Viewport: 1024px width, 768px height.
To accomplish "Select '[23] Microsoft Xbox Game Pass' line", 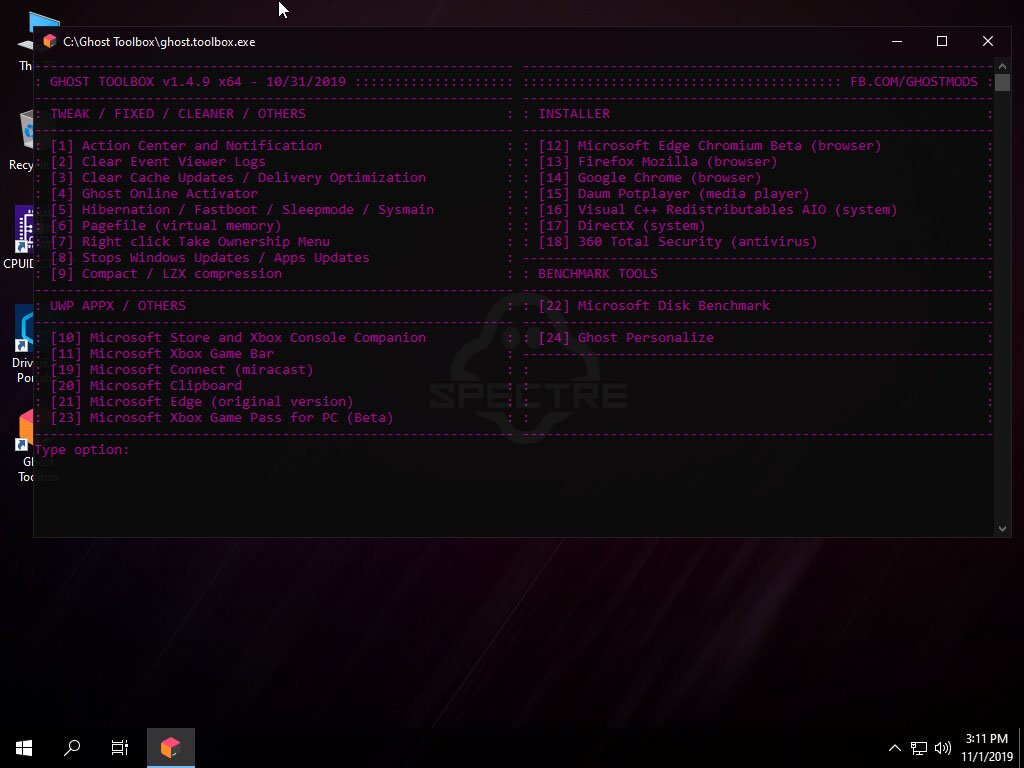I will (x=222, y=417).
